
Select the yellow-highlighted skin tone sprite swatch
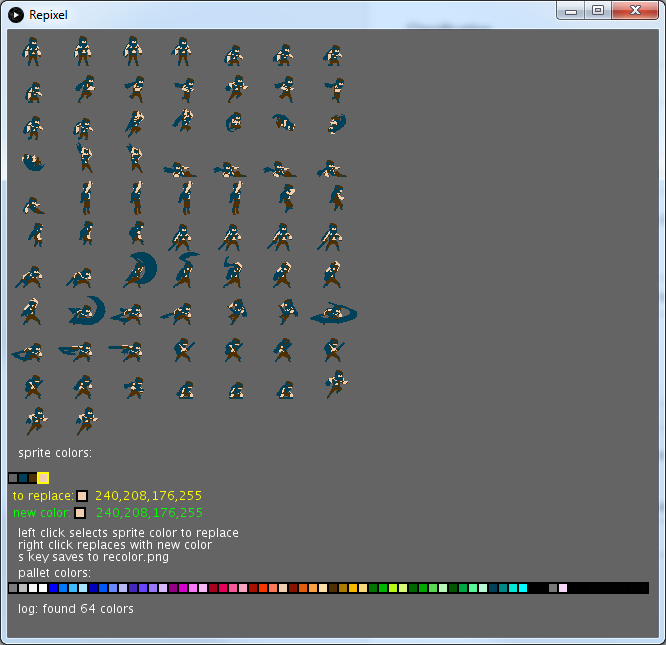tap(43, 478)
